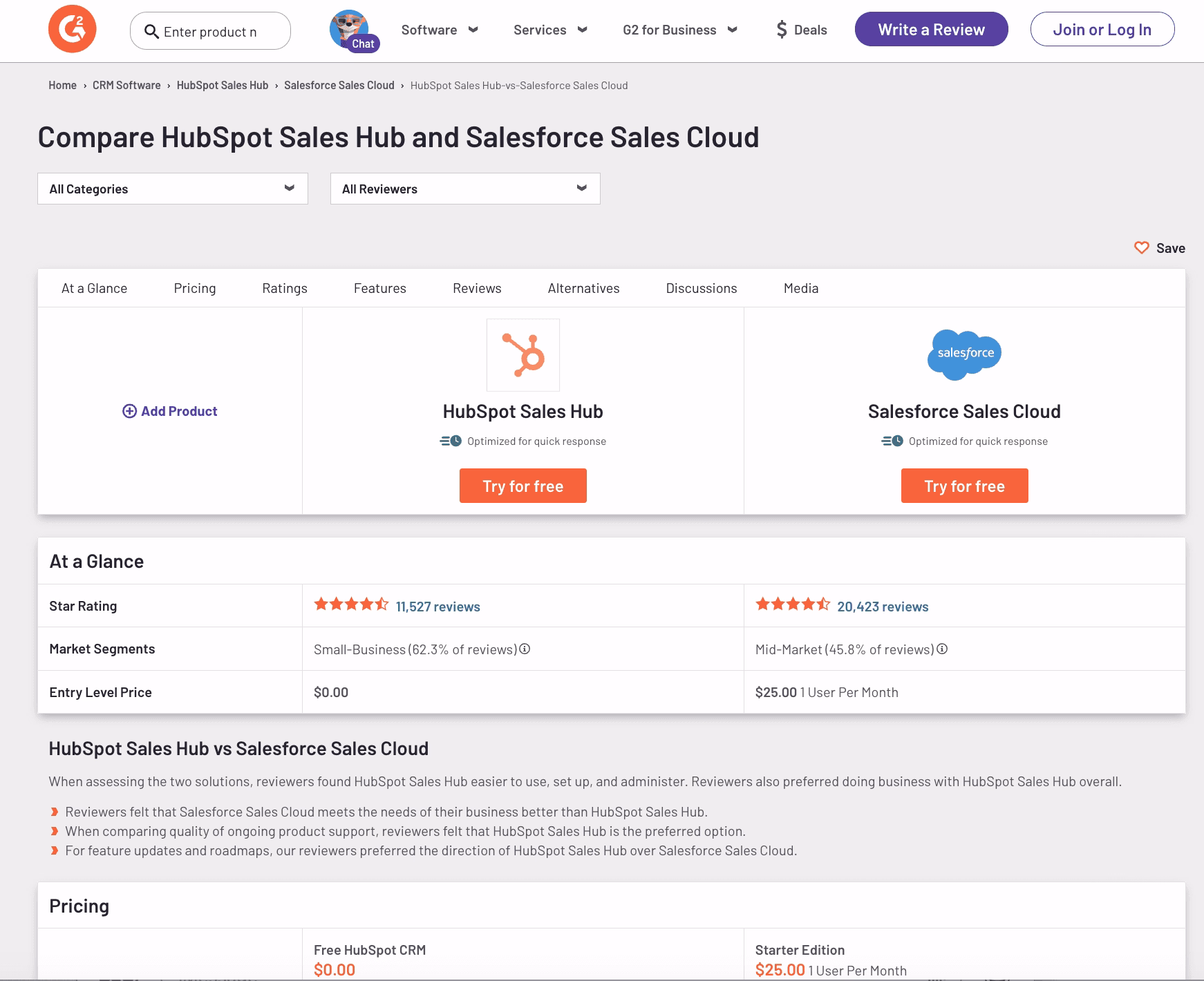Expand the G2 for Business menu
This screenshot has height=981, width=1204.
tap(680, 30)
